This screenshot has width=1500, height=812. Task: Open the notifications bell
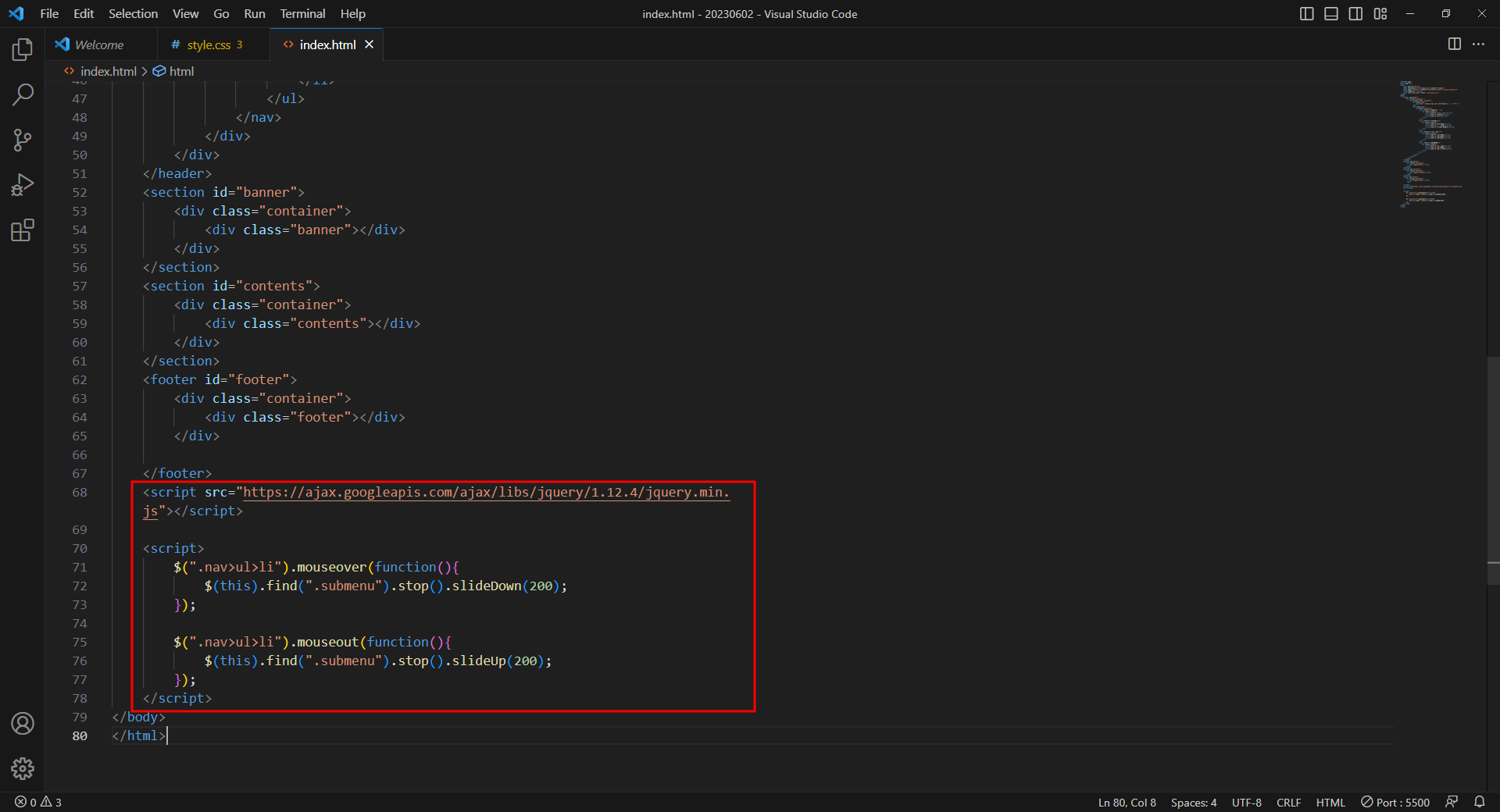click(1479, 802)
